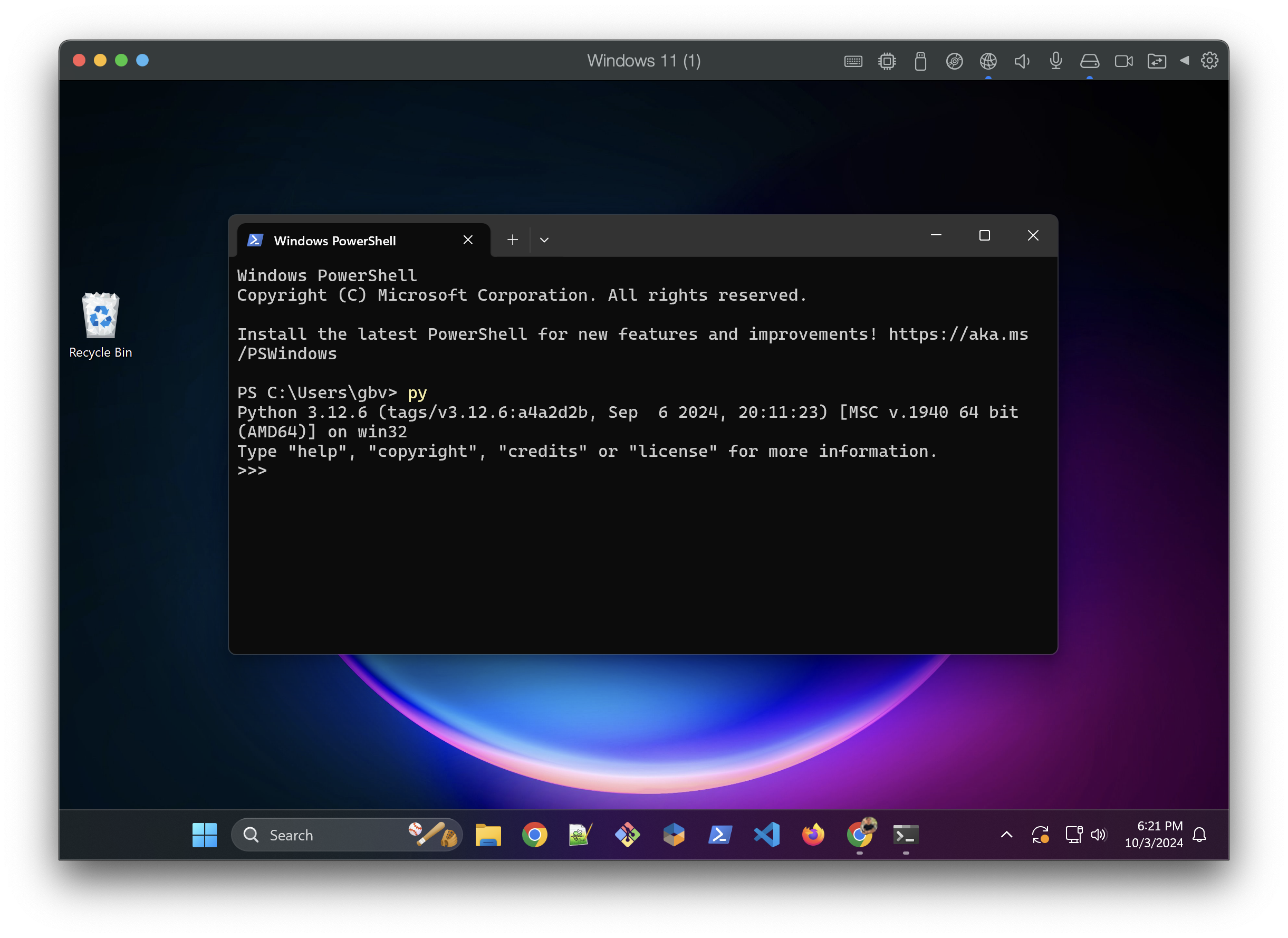The image size is (1288, 938).
Task: Click the USB device icon in VM toolbar
Action: tap(920, 61)
